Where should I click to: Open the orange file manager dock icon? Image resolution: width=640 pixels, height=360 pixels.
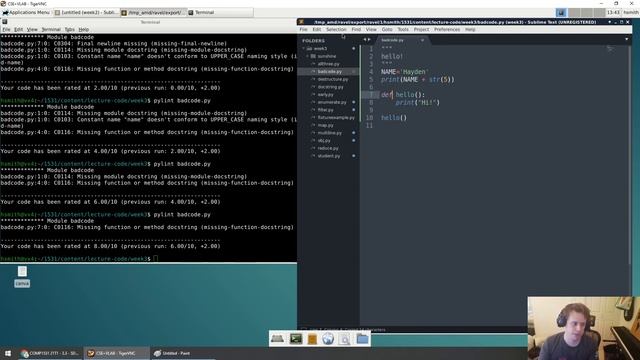[x=312, y=339]
